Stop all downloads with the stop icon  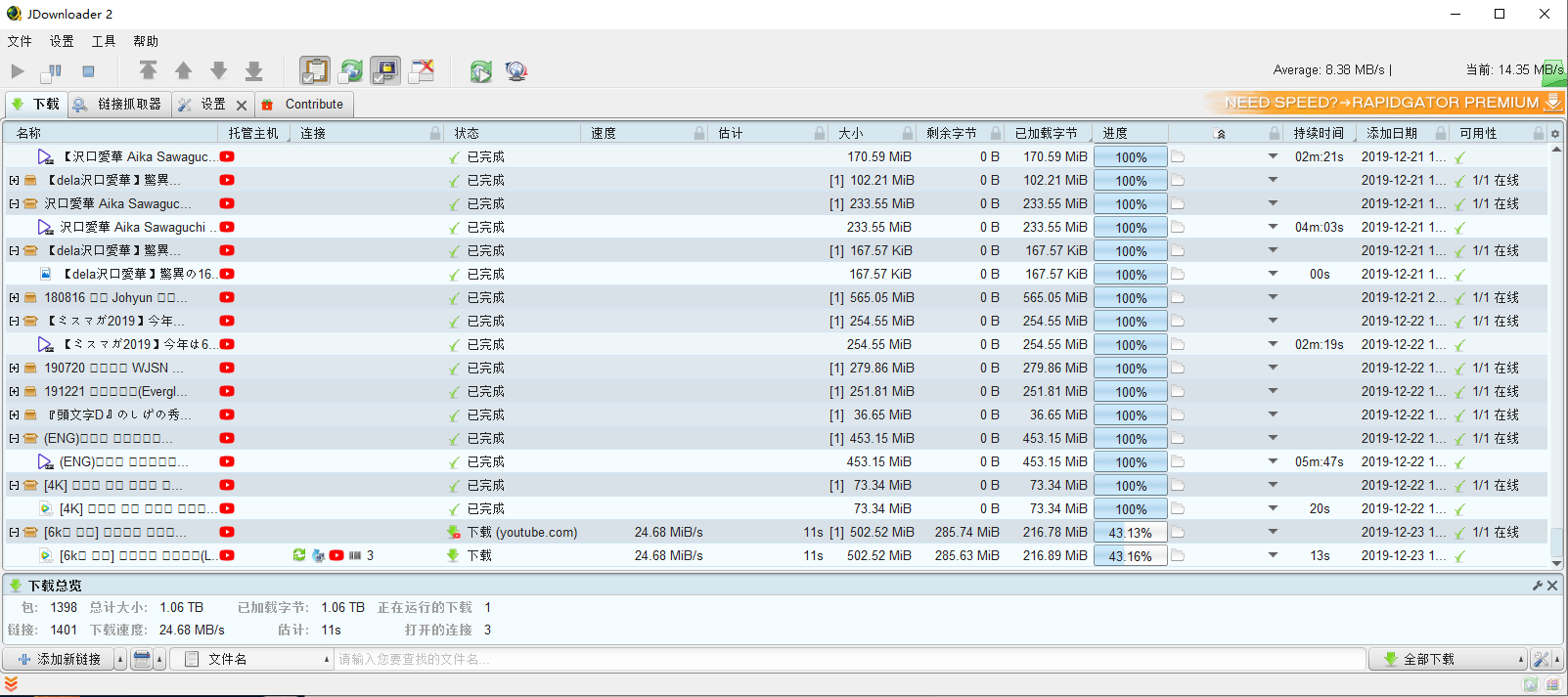coord(88,70)
